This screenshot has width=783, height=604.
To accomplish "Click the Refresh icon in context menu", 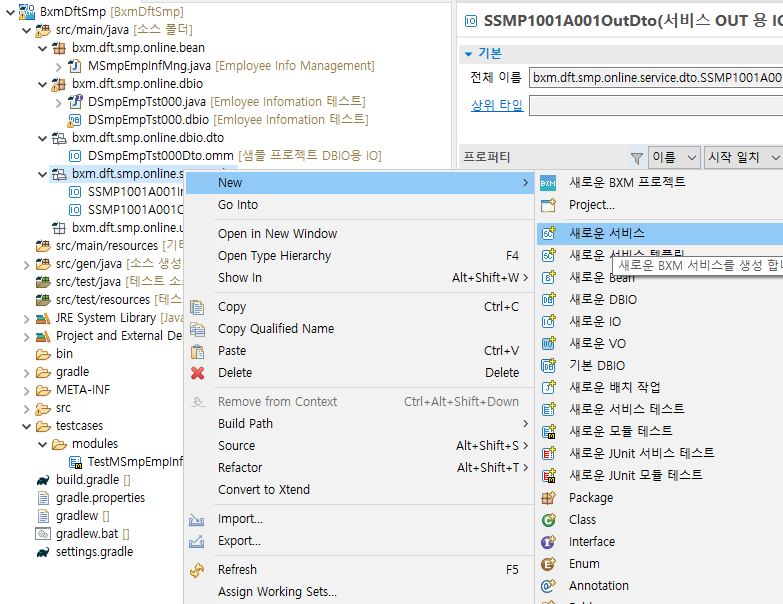I will (198, 570).
